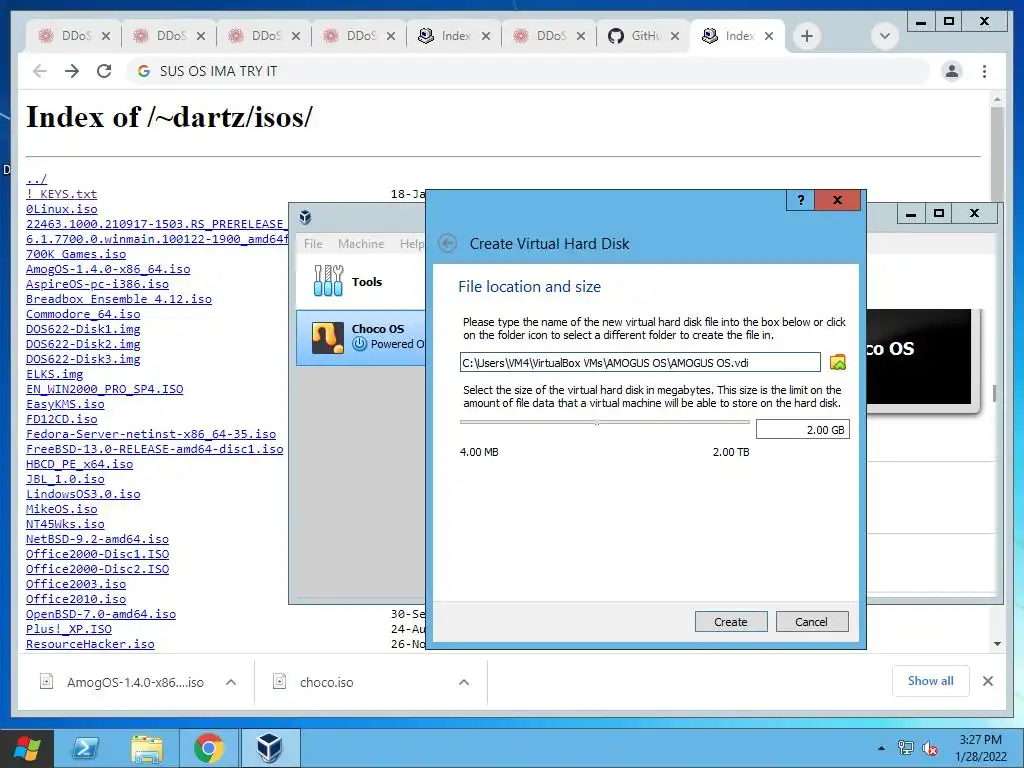Open the AmogOS-1.4.0-x86_64.iso link
1024x768 pixels.
click(x=108, y=269)
